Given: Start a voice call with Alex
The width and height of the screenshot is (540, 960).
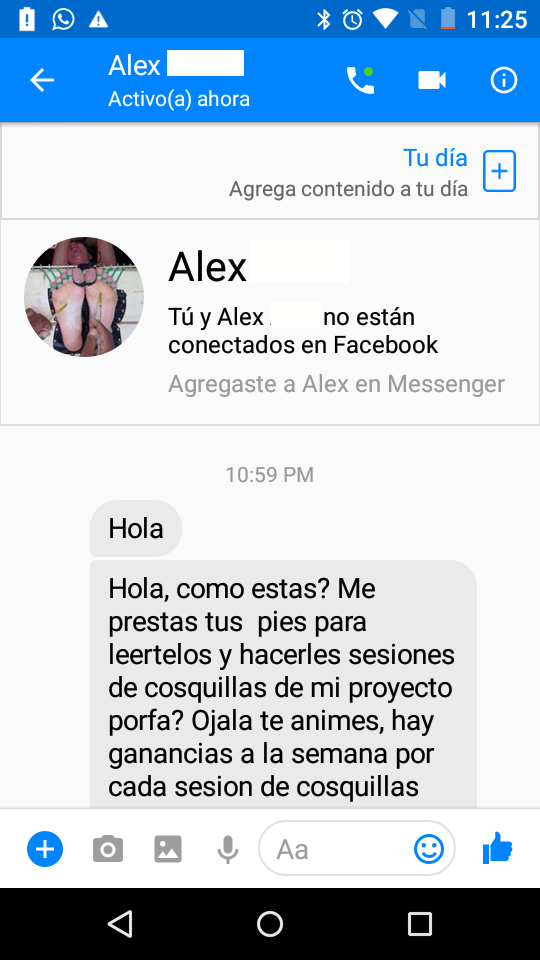Looking at the screenshot, I should point(360,80).
